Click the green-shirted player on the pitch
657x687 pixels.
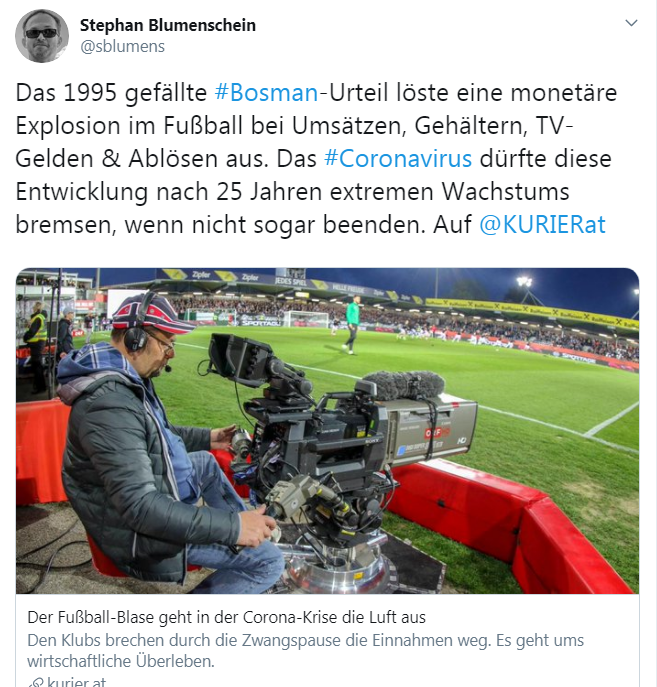(353, 325)
